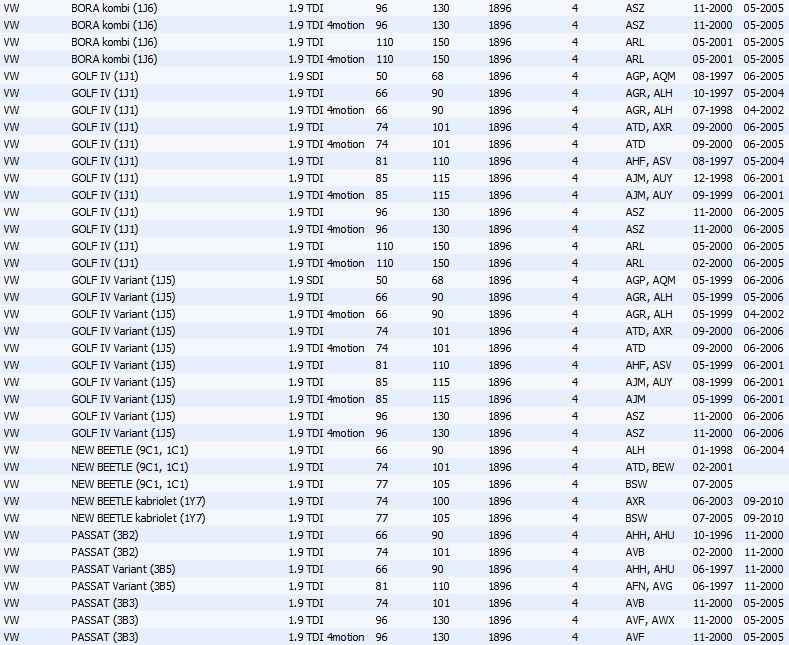This screenshot has height=645, width=789.
Task: Click AVB code in PASSAT (3B2) row
Action: click(635, 552)
